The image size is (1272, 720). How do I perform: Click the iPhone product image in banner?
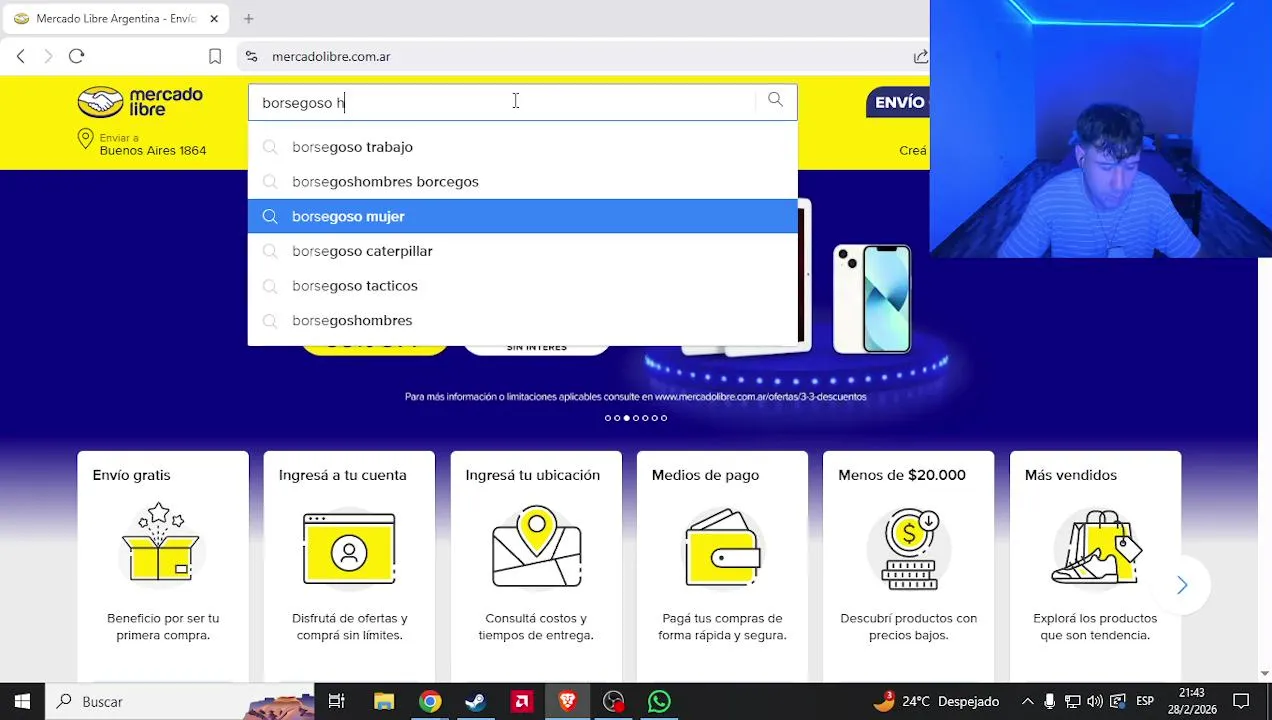point(873,299)
